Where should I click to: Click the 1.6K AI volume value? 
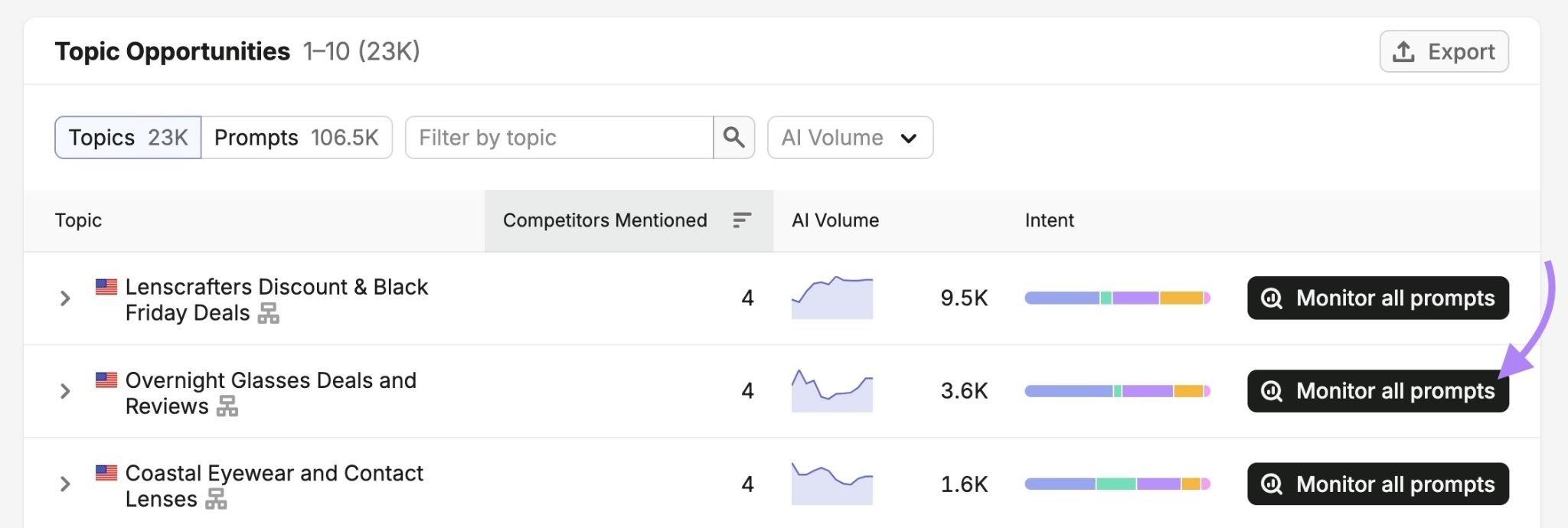pyautogui.click(x=964, y=484)
